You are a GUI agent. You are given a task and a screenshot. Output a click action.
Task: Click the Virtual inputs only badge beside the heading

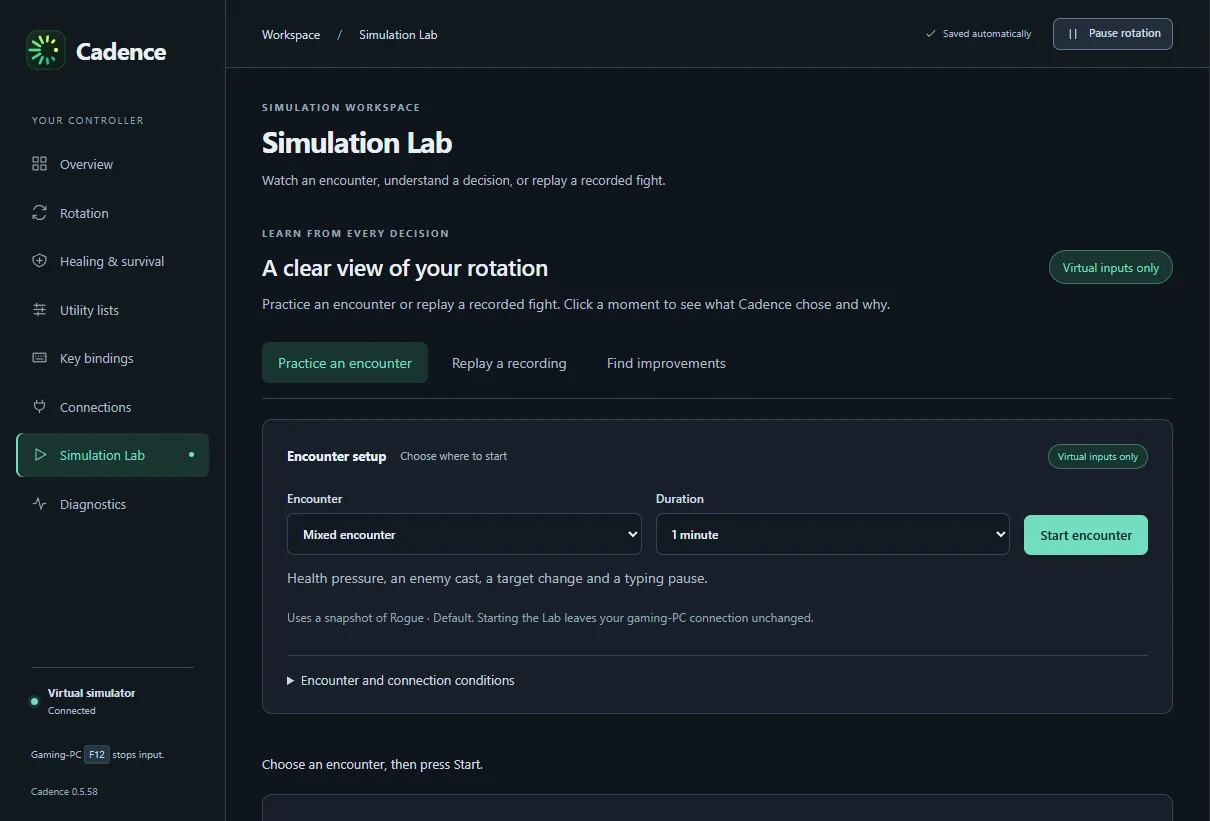[1111, 267]
